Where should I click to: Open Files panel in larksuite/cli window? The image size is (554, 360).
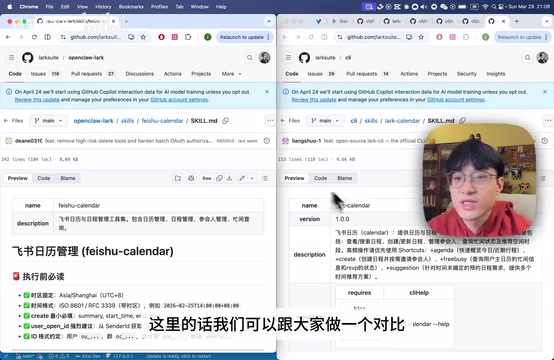290,120
